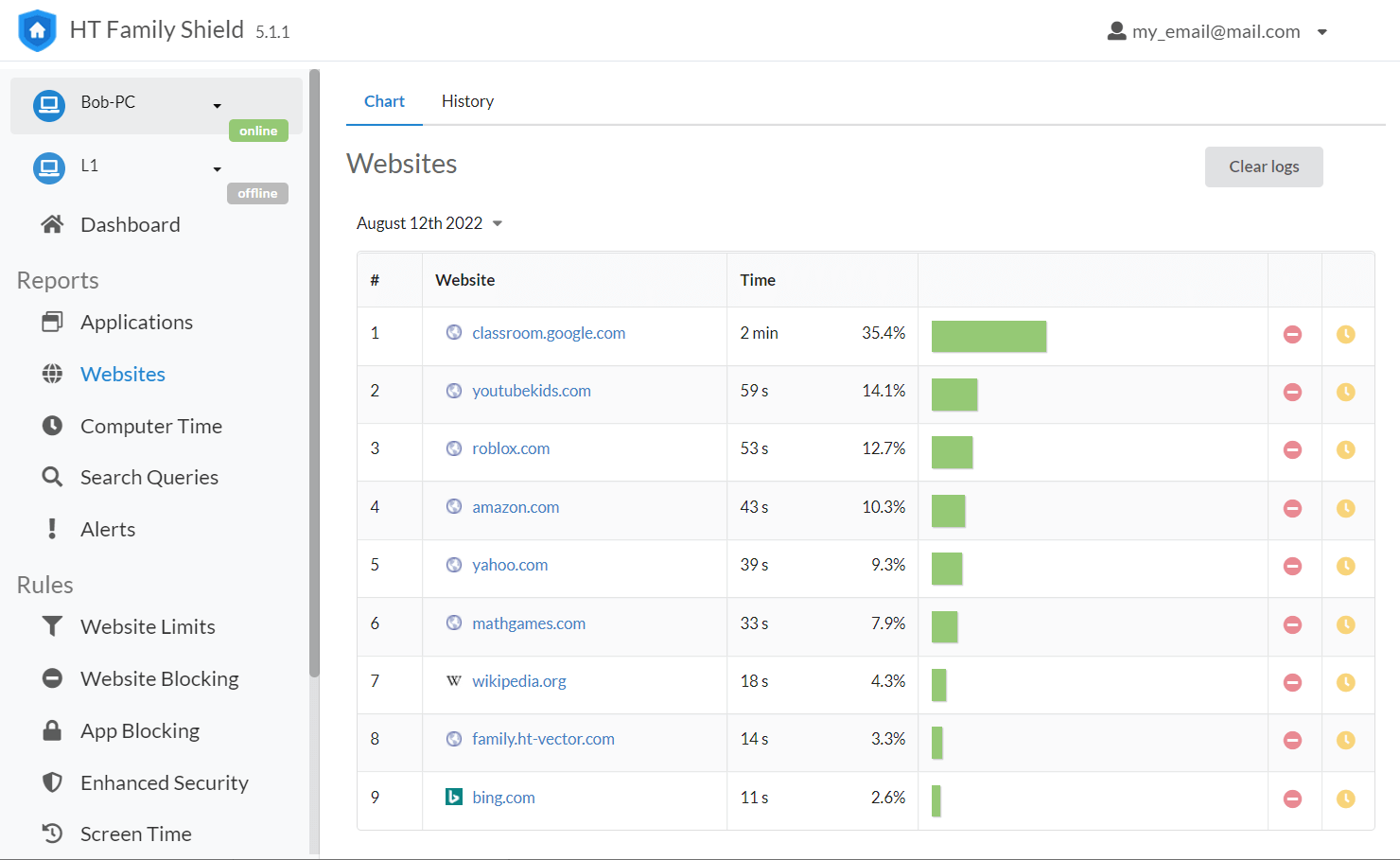Click the sidebar vertical scrollbar
Screen dimensions: 1400x860
click(314, 373)
